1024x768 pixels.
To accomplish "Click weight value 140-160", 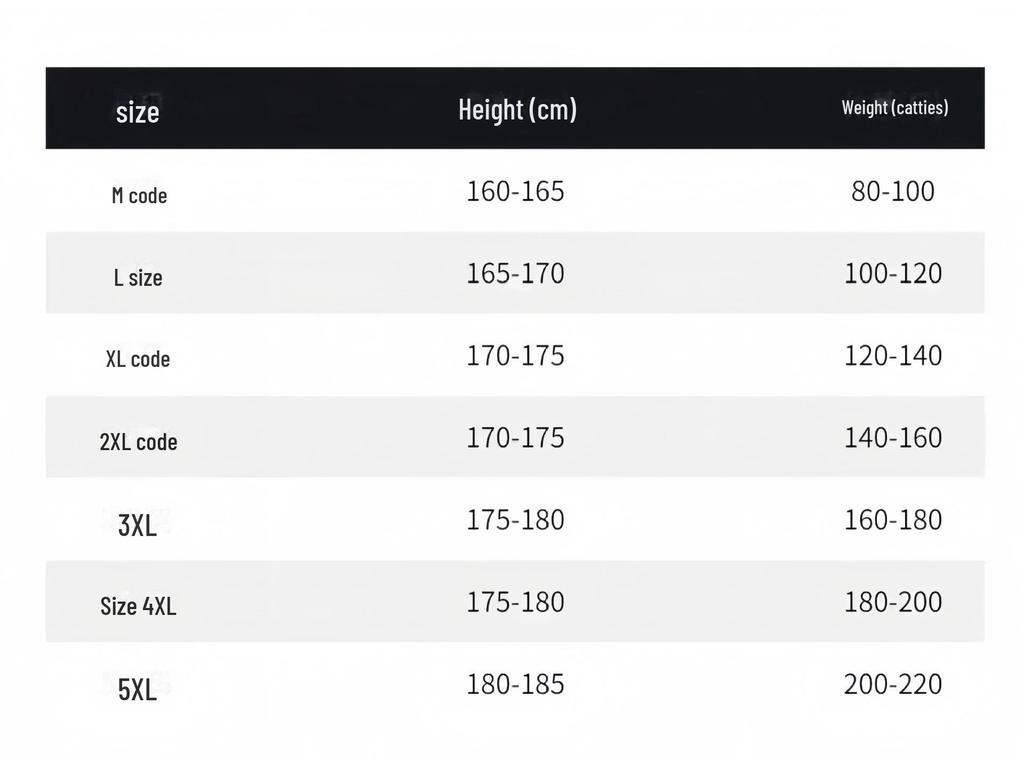I will coord(893,437).
